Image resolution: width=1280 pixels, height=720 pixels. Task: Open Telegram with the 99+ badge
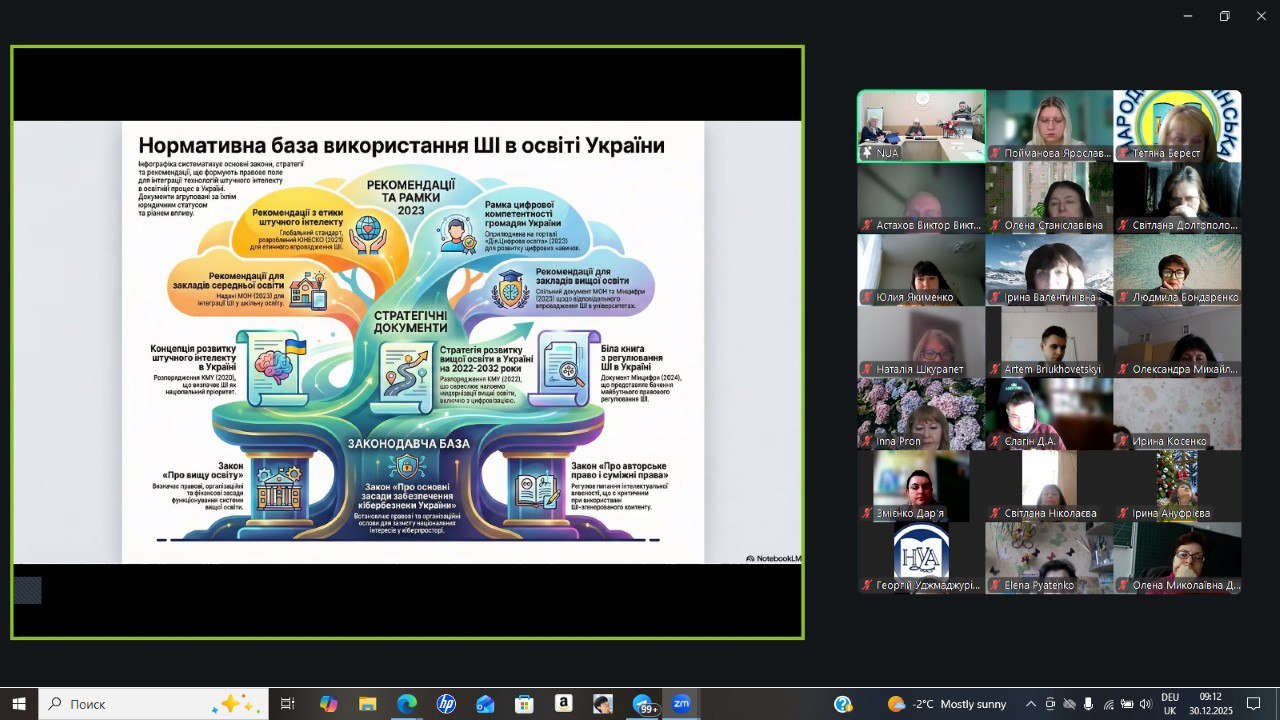(x=643, y=704)
